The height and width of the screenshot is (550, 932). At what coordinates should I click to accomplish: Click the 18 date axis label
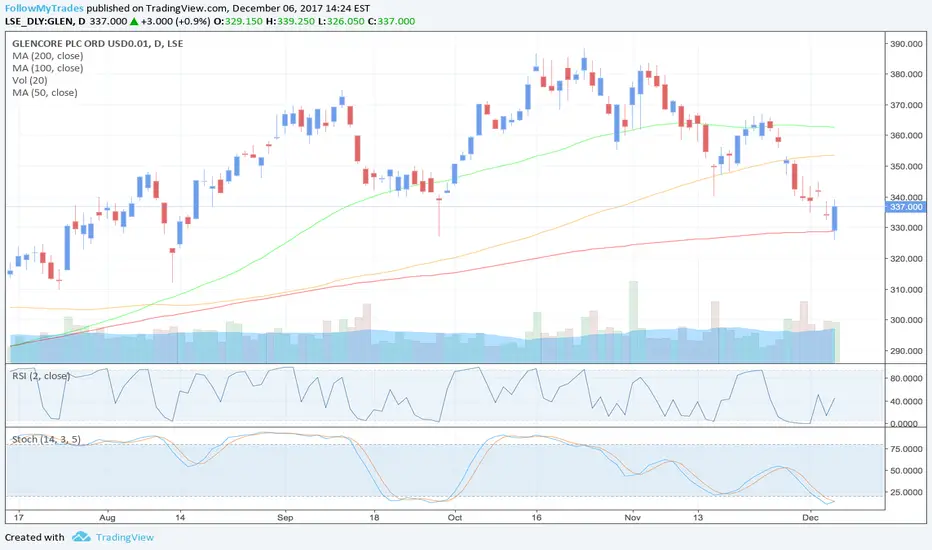point(374,517)
